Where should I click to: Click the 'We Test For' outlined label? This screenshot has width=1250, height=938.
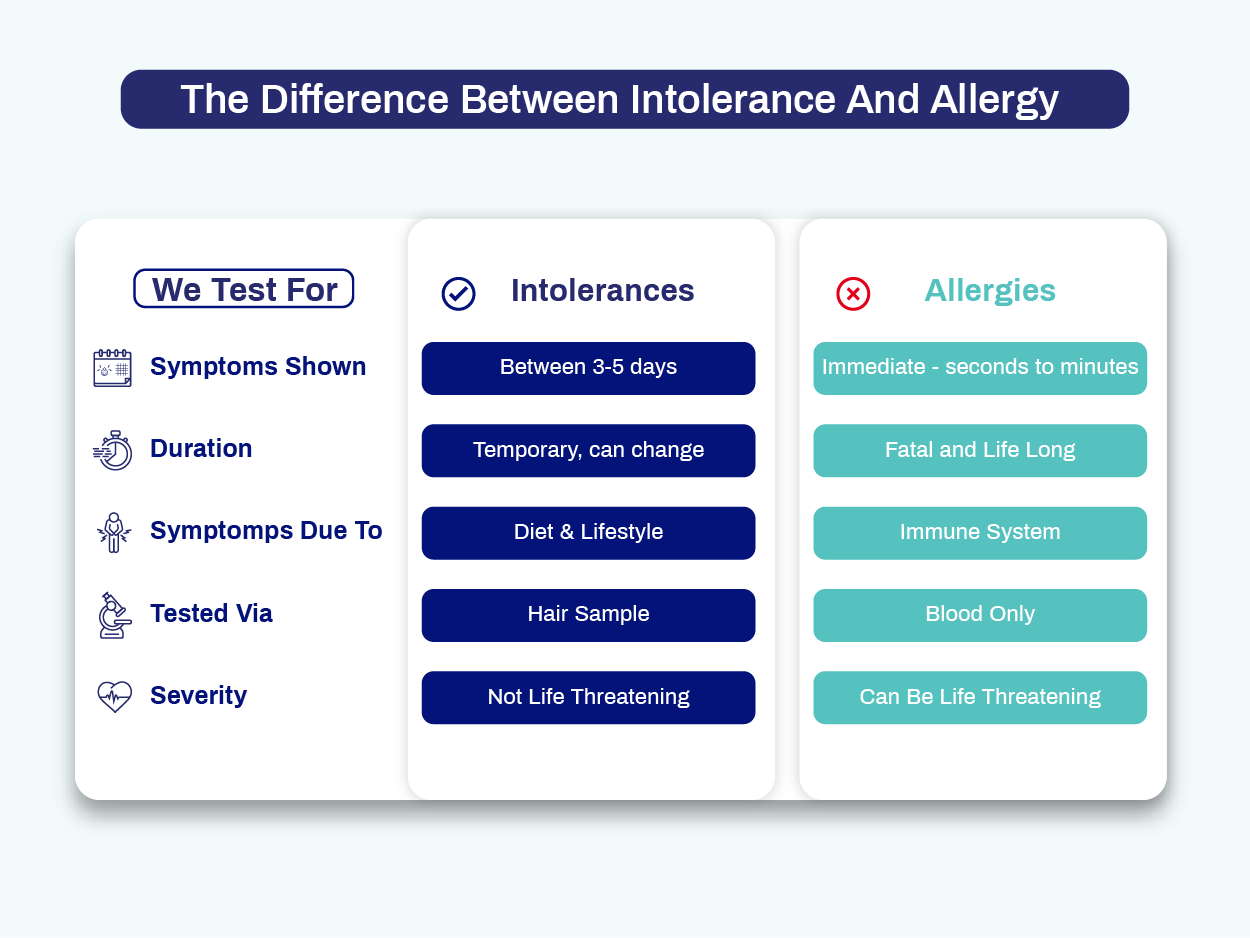[x=244, y=289]
